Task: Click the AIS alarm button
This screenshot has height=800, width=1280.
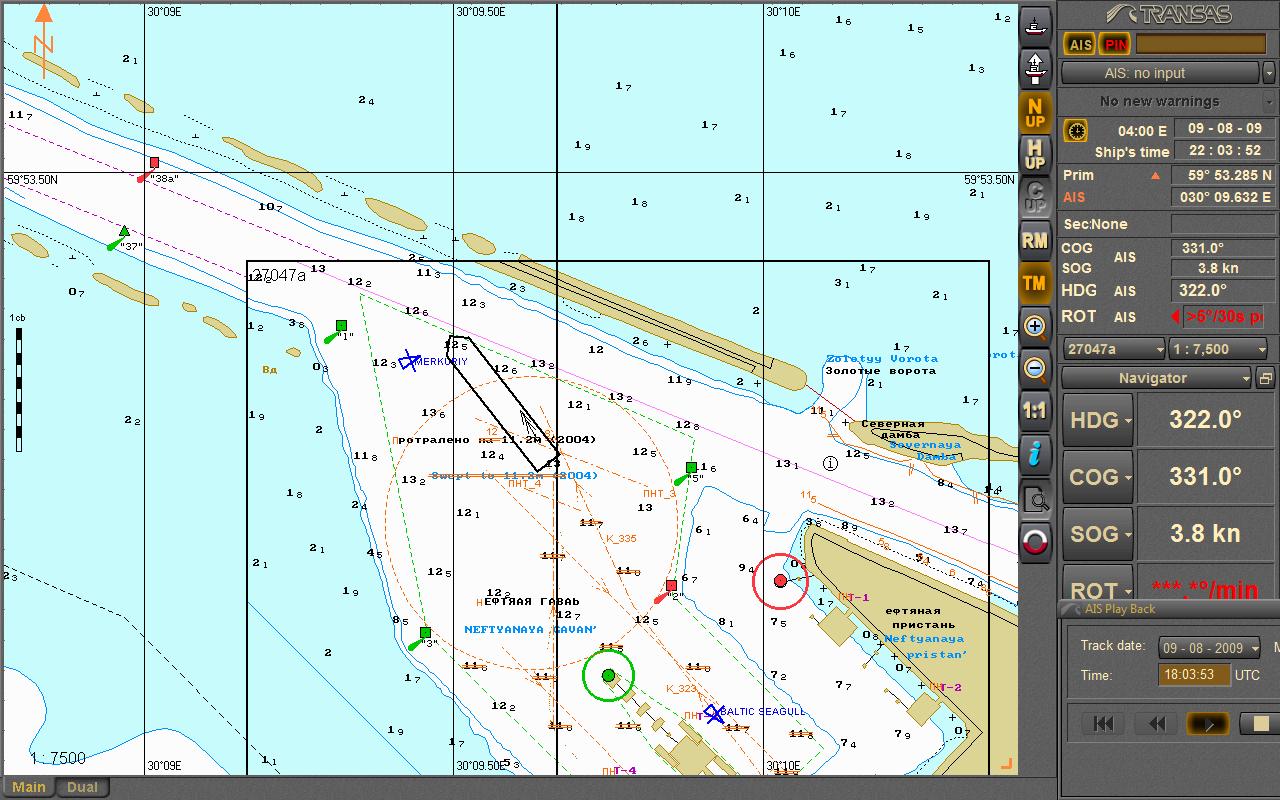Action: point(1080,44)
